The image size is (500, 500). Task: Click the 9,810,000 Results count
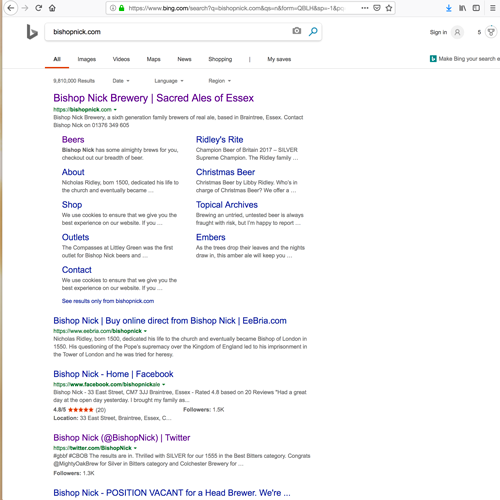point(74,81)
